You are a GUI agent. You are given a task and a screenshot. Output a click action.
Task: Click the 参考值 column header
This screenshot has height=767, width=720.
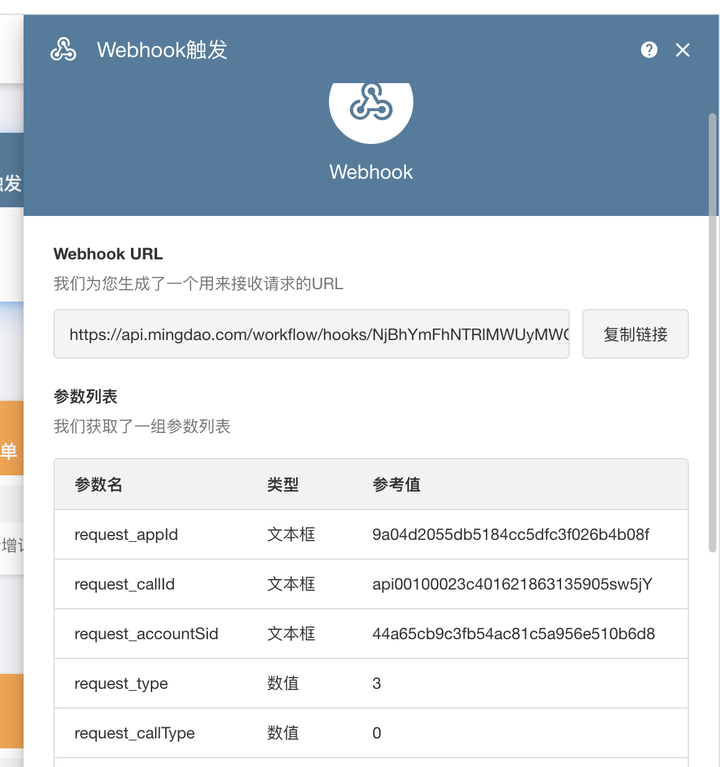(x=396, y=484)
